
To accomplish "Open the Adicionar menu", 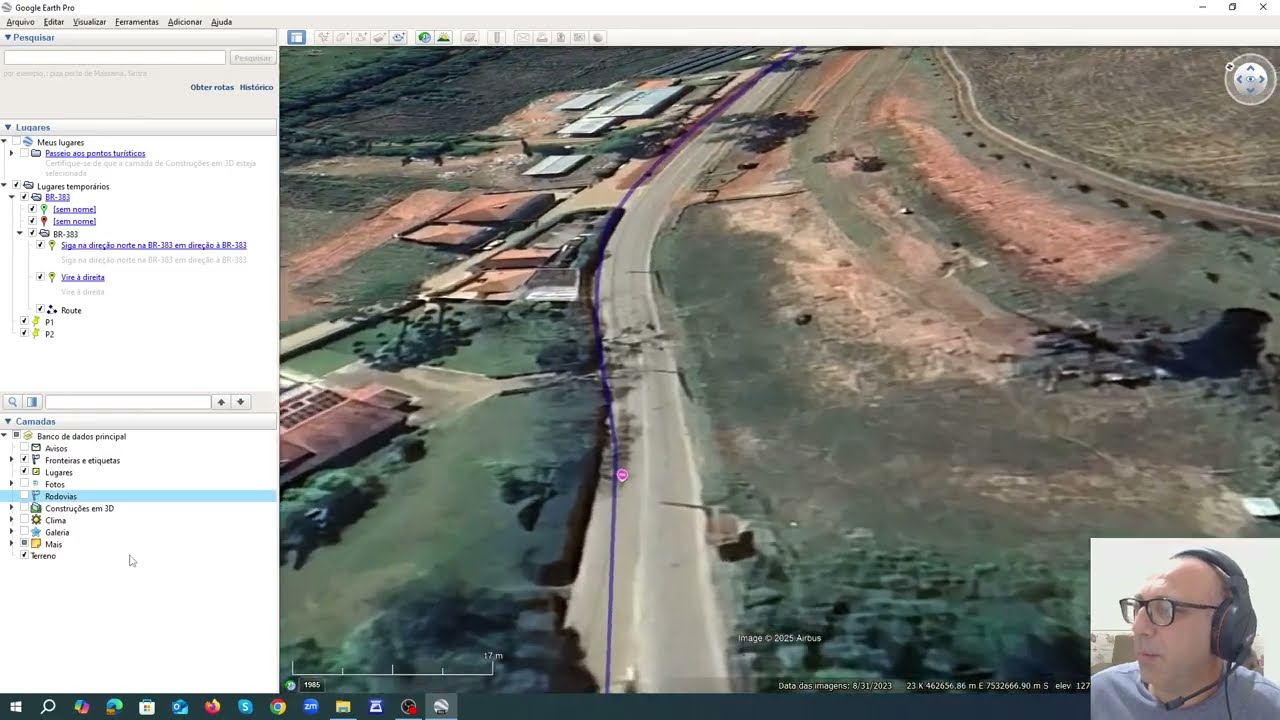I will pyautogui.click(x=185, y=22).
